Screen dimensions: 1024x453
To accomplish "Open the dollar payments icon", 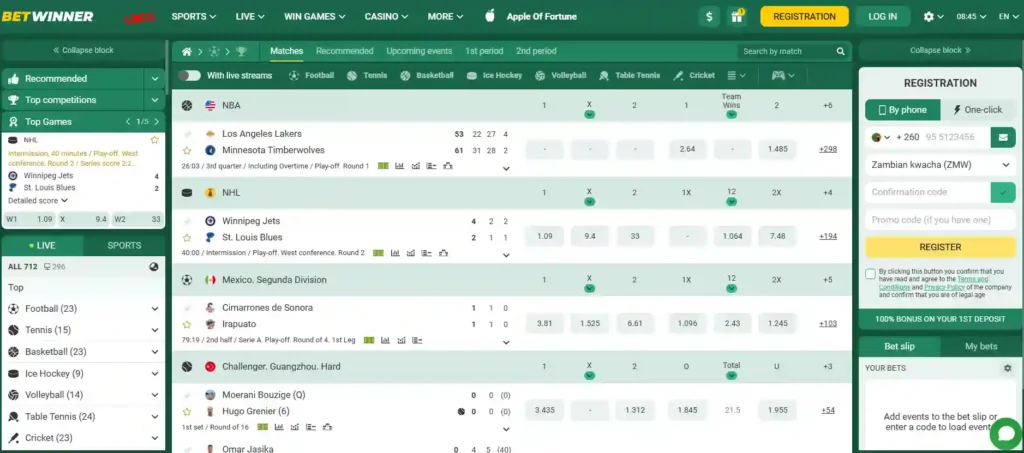I will pyautogui.click(x=709, y=16).
